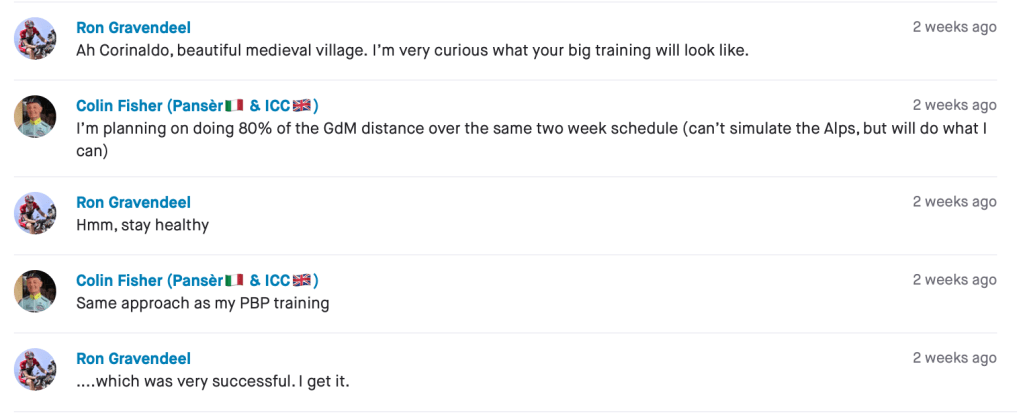1023x413 pixels.
Task: Click the timestamp on the GdM distance comment
Action: [x=954, y=105]
